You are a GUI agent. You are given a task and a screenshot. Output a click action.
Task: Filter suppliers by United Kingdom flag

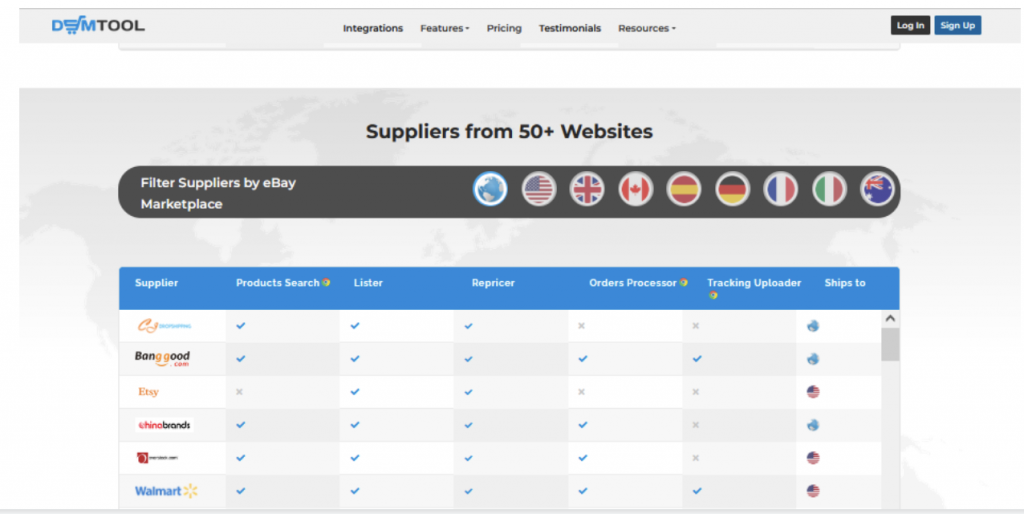[x=587, y=189]
